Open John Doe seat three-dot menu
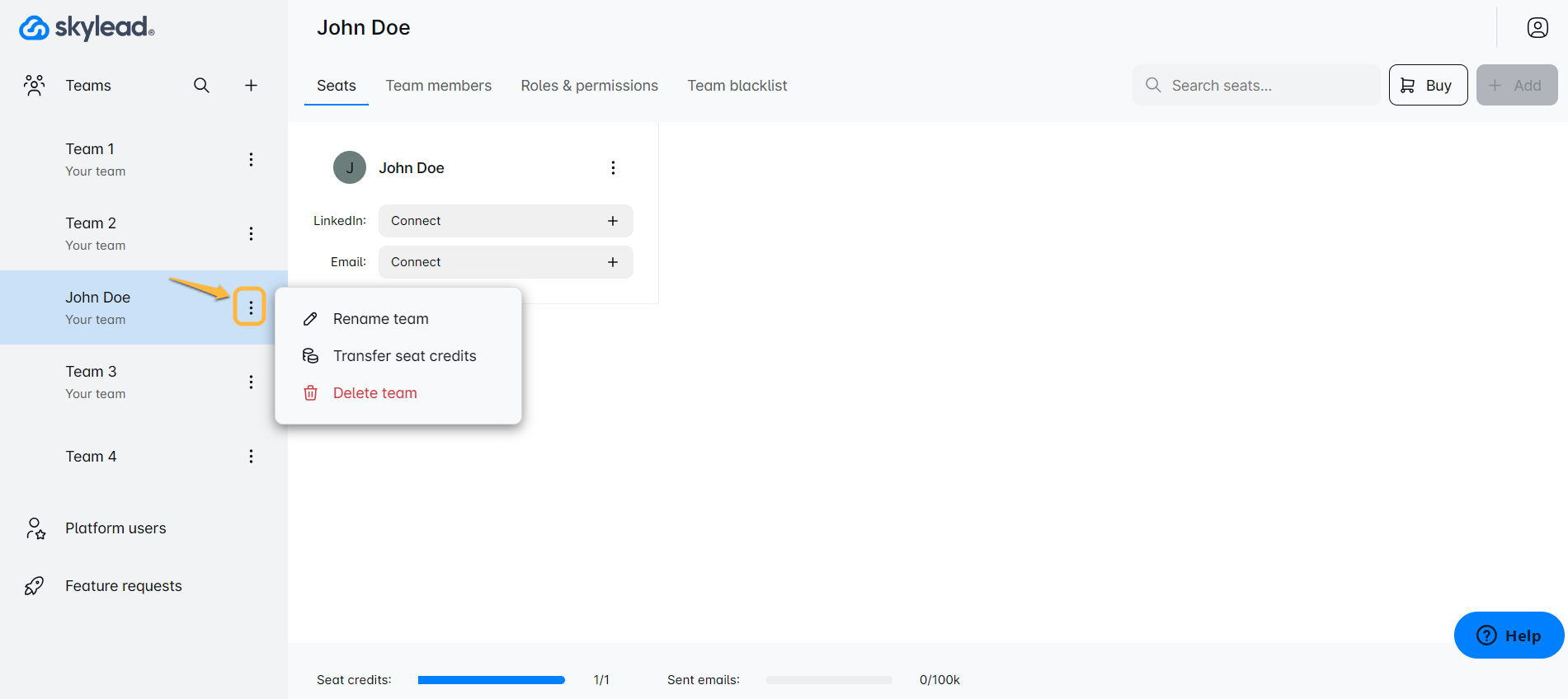The image size is (1568, 699). tap(612, 168)
